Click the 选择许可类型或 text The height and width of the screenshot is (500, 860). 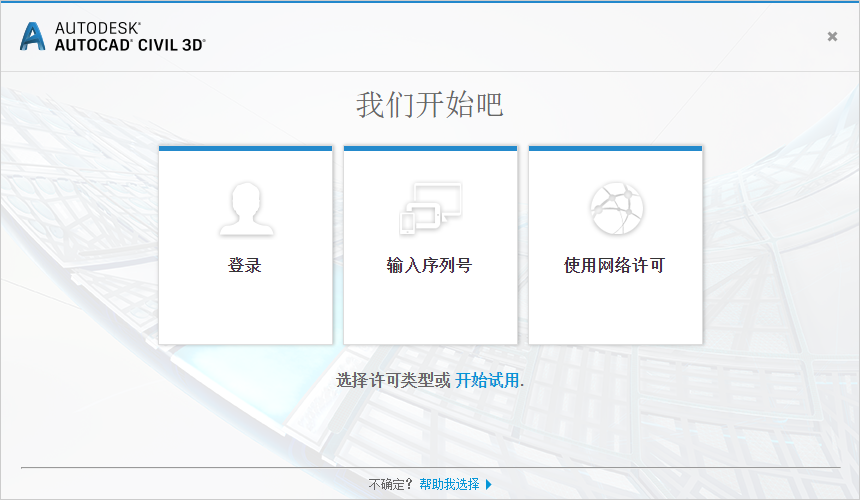(393, 380)
